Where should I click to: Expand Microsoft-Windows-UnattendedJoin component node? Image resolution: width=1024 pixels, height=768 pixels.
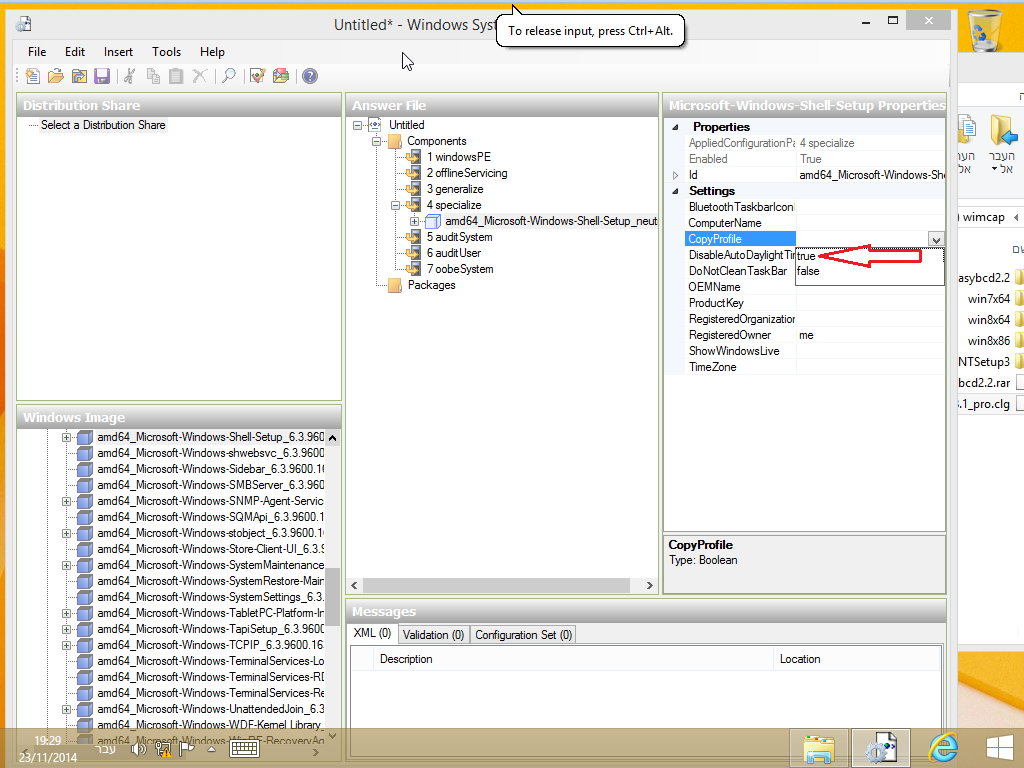(67, 709)
